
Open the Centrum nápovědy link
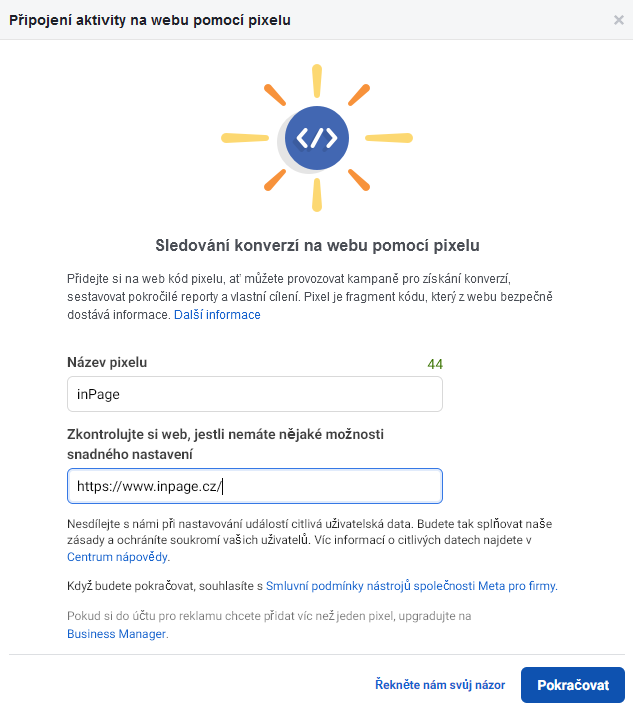pos(118,557)
